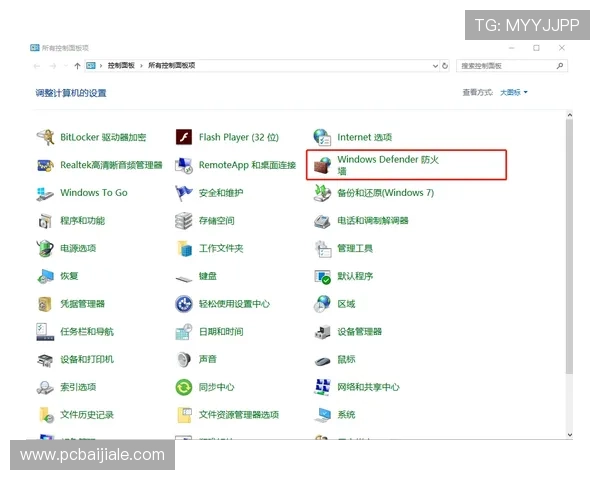Open the 键盘 keyboard icon
This screenshot has width=600, height=480.
click(x=184, y=278)
